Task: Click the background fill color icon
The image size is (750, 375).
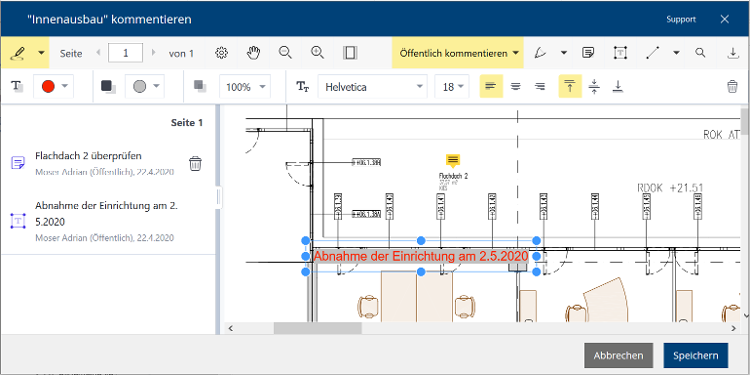Action: click(109, 87)
